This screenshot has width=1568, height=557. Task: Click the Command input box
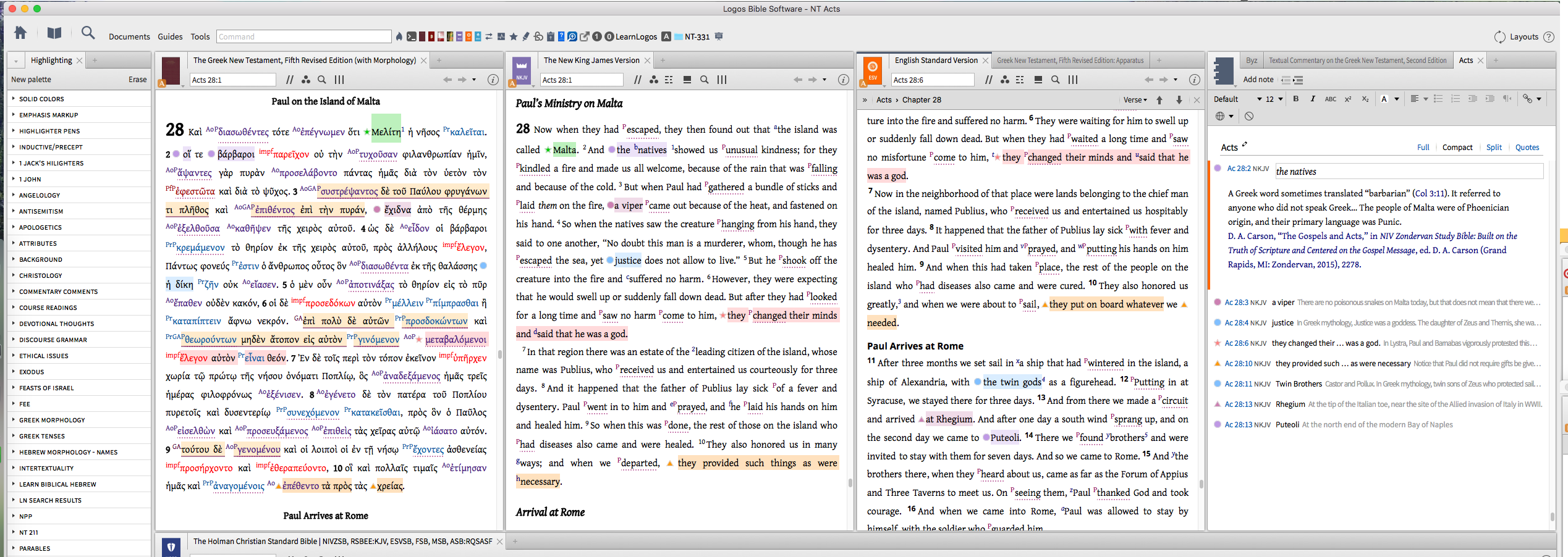tap(304, 36)
